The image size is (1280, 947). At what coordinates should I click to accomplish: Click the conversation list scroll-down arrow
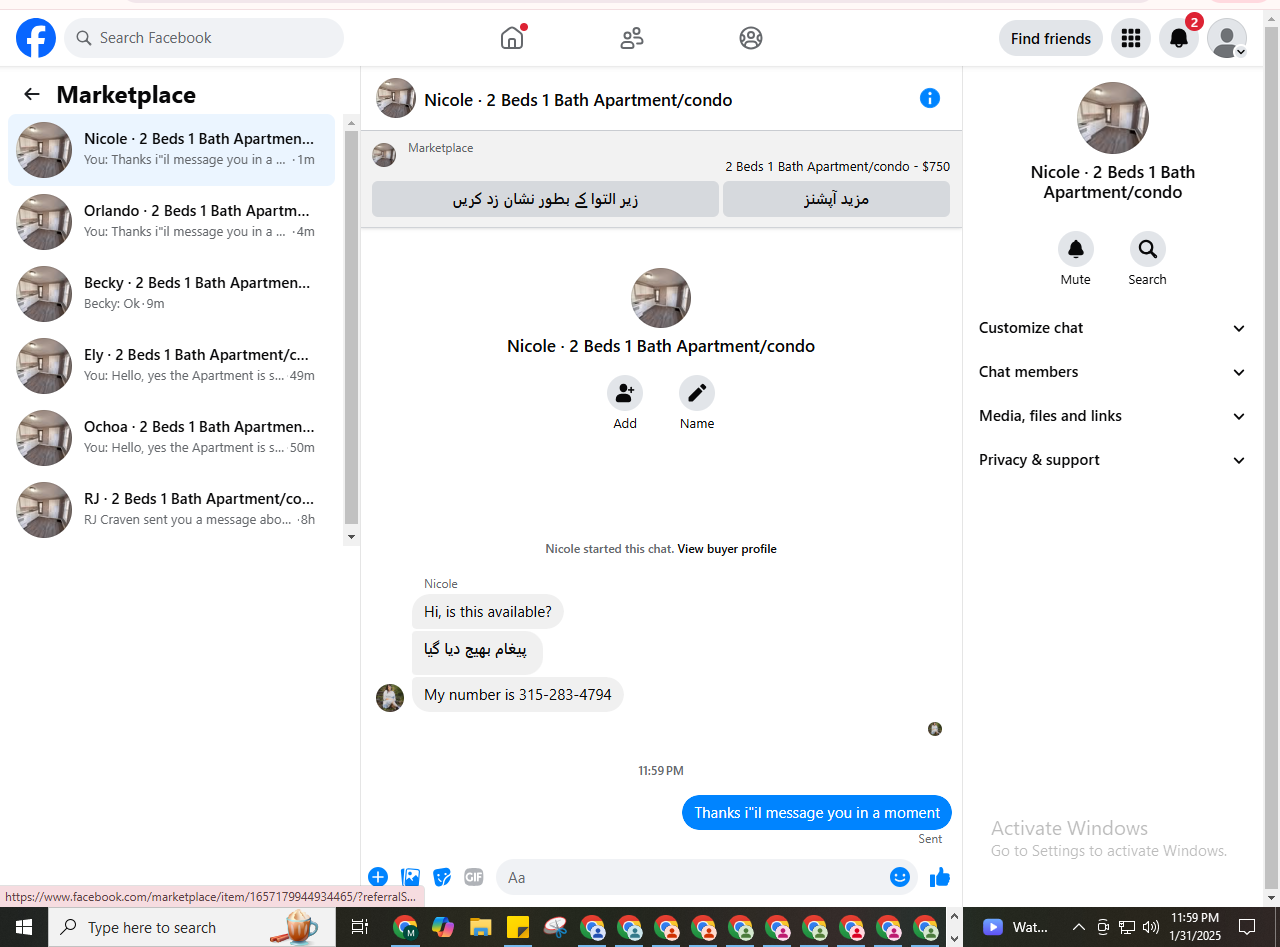pyautogui.click(x=351, y=537)
